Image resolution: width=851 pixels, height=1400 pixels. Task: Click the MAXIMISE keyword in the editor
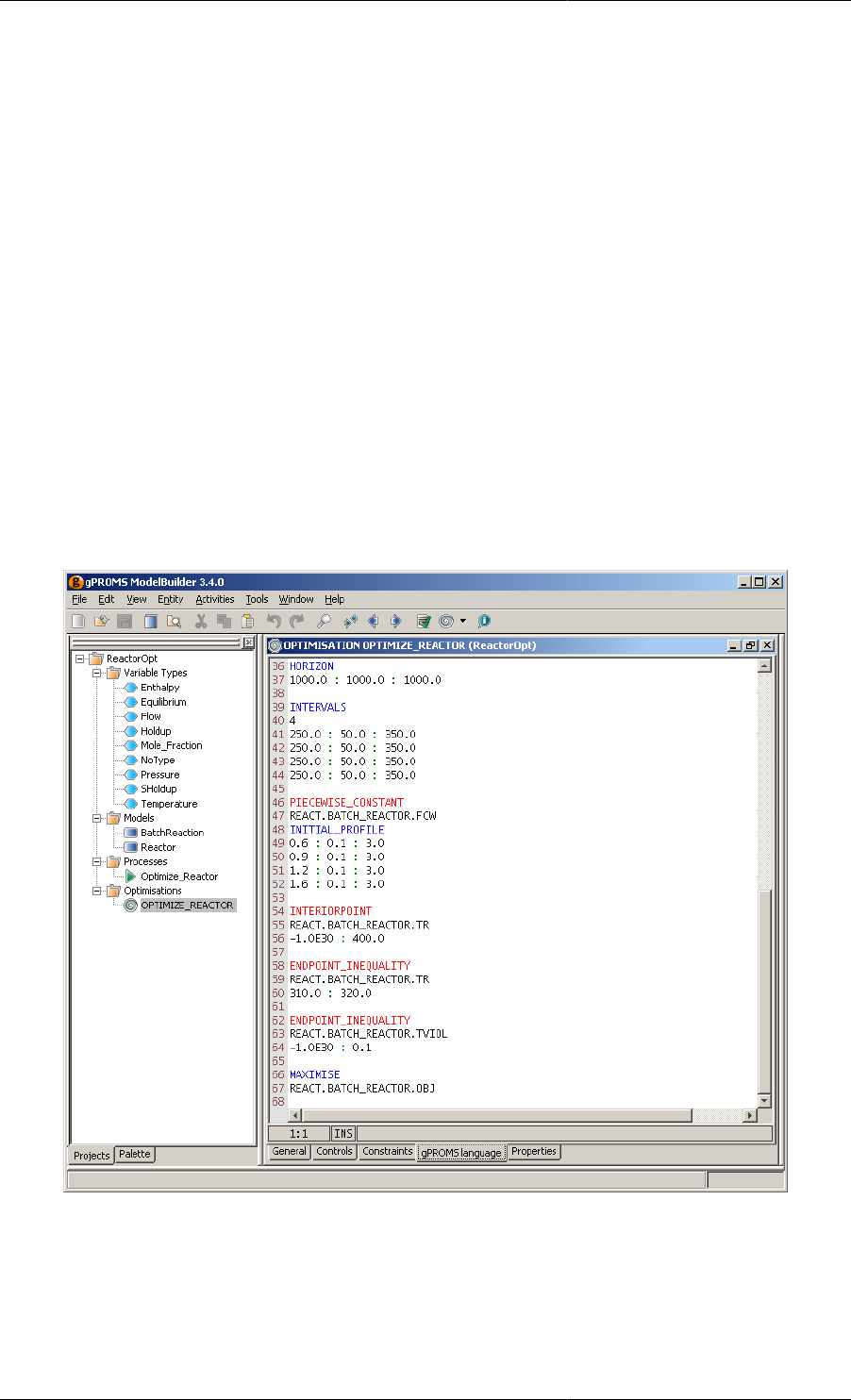[x=314, y=1075]
